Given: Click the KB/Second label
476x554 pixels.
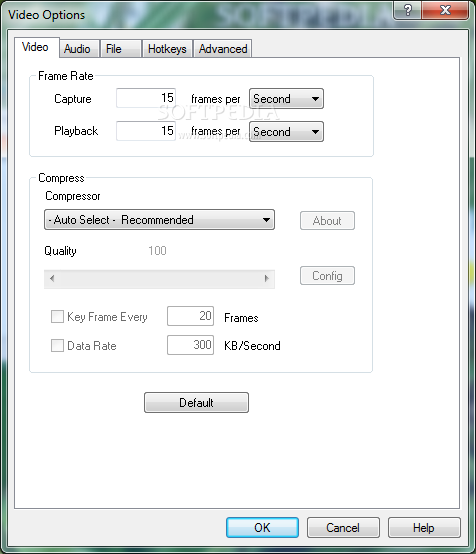Looking at the screenshot, I should coord(252,346).
